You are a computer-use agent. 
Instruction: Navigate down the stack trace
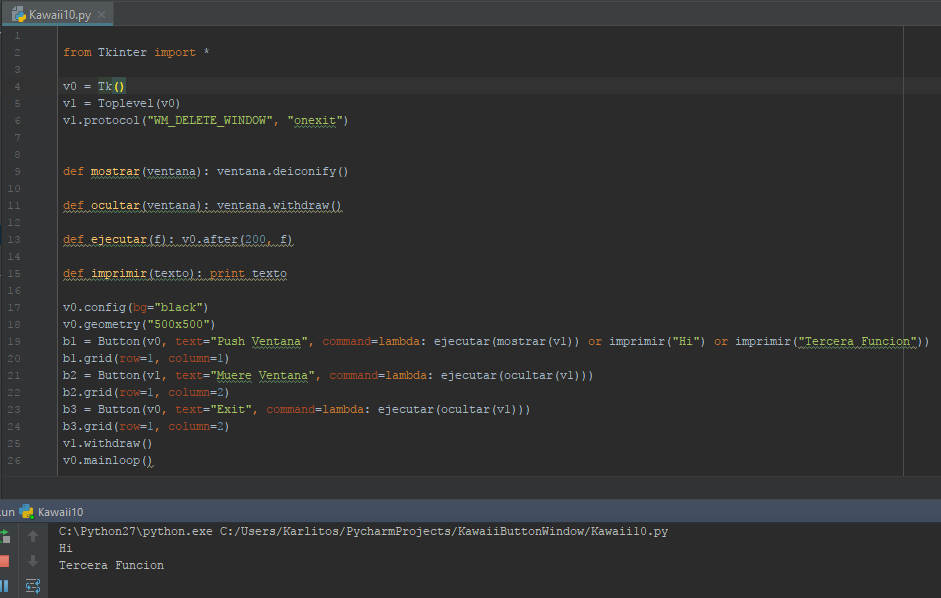32,560
